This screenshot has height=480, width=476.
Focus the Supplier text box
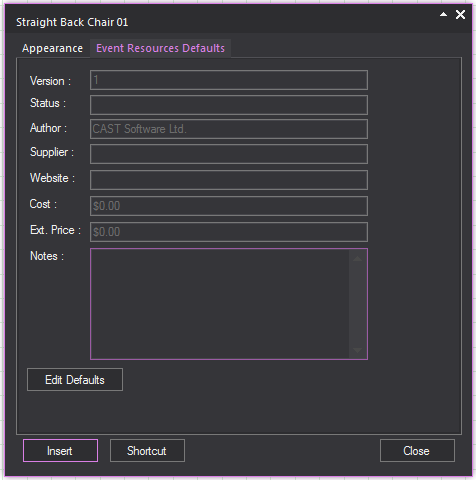(x=229, y=154)
